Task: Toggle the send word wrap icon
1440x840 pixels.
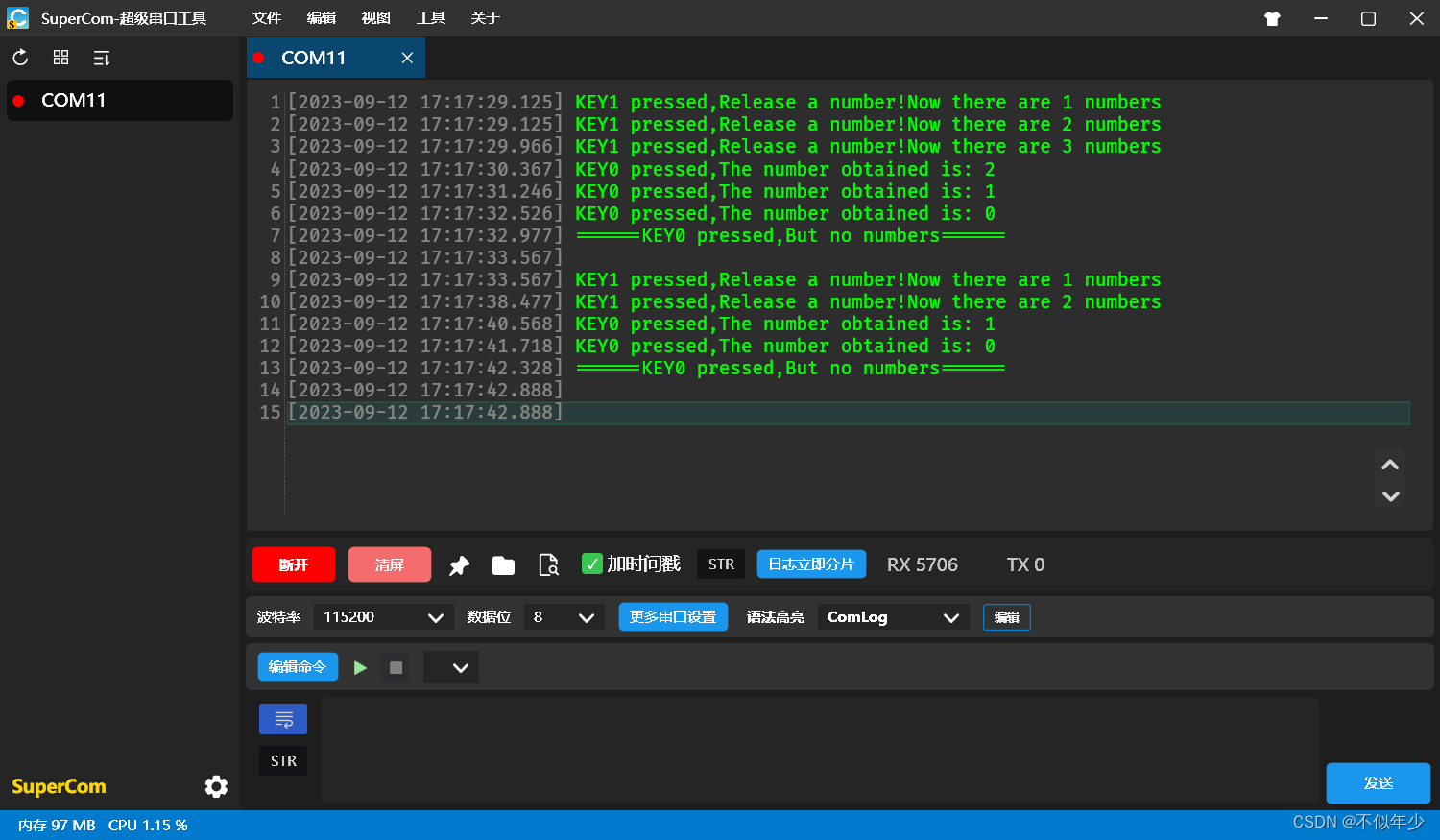Action: point(283,719)
